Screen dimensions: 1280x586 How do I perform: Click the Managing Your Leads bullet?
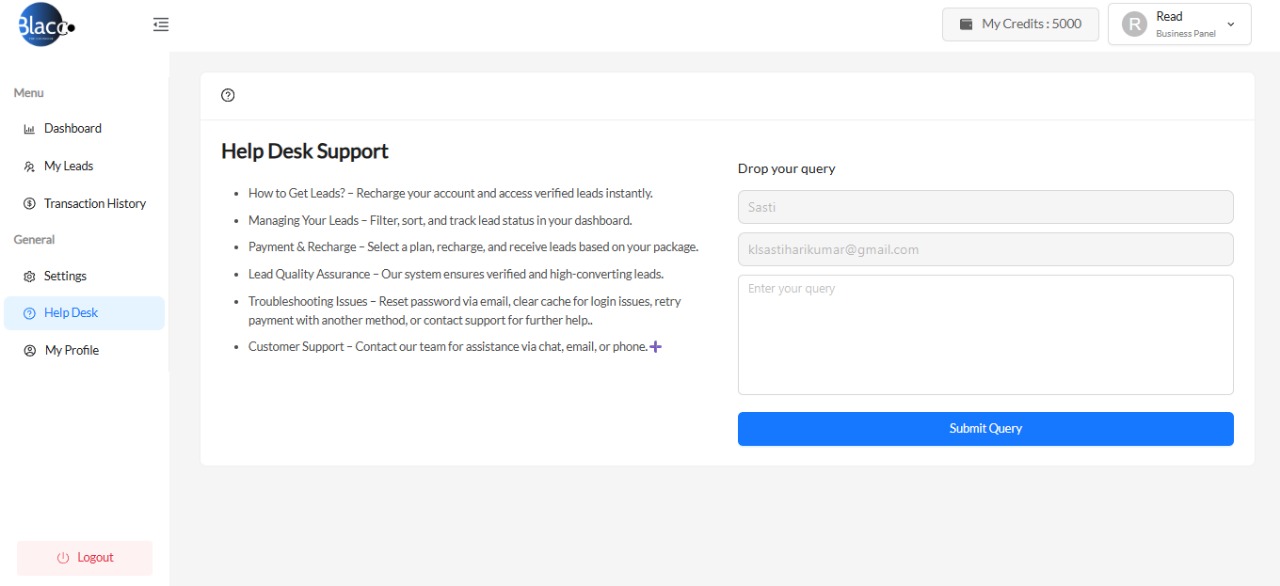tap(440, 220)
